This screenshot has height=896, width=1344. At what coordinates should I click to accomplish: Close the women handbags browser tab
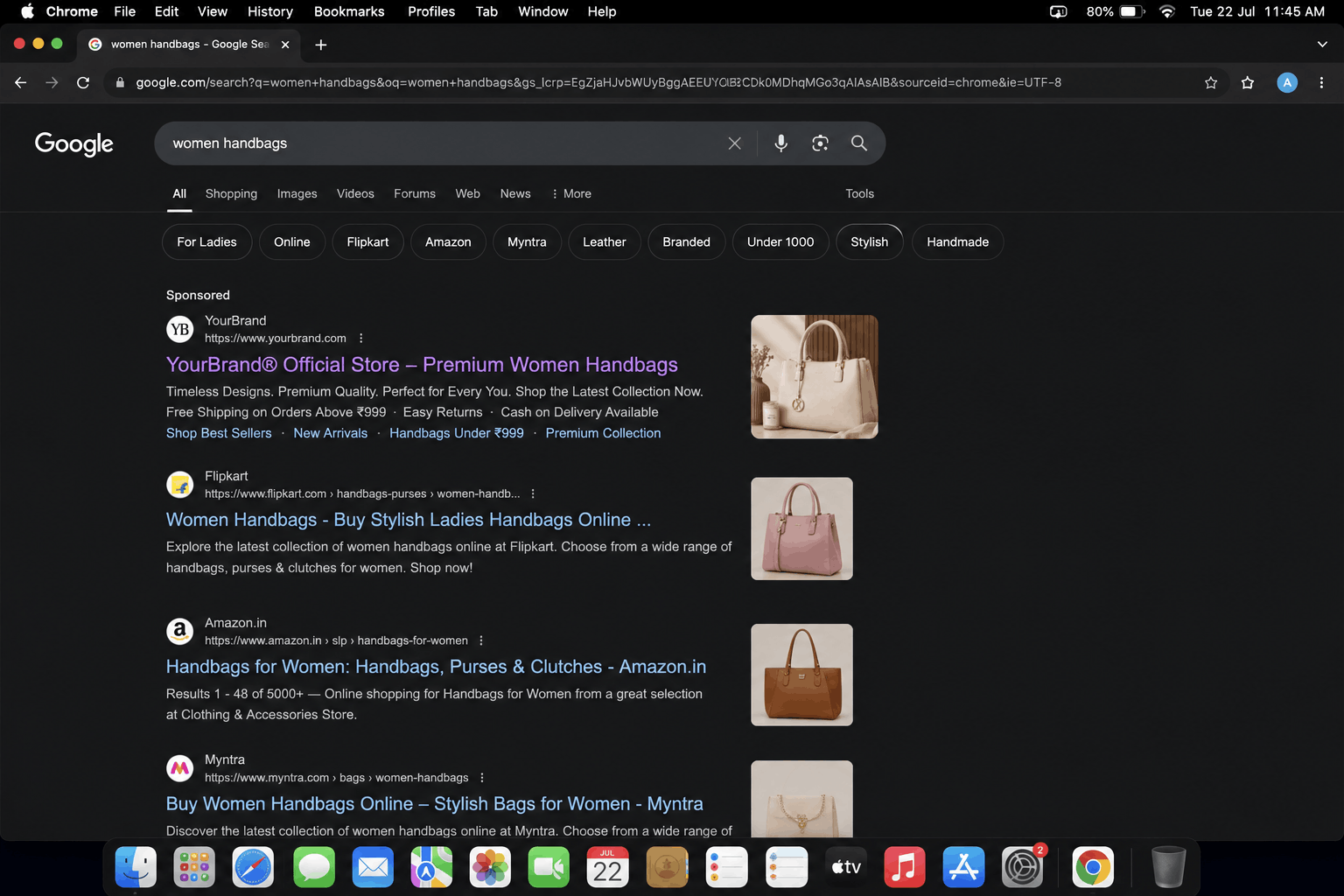[x=285, y=45]
